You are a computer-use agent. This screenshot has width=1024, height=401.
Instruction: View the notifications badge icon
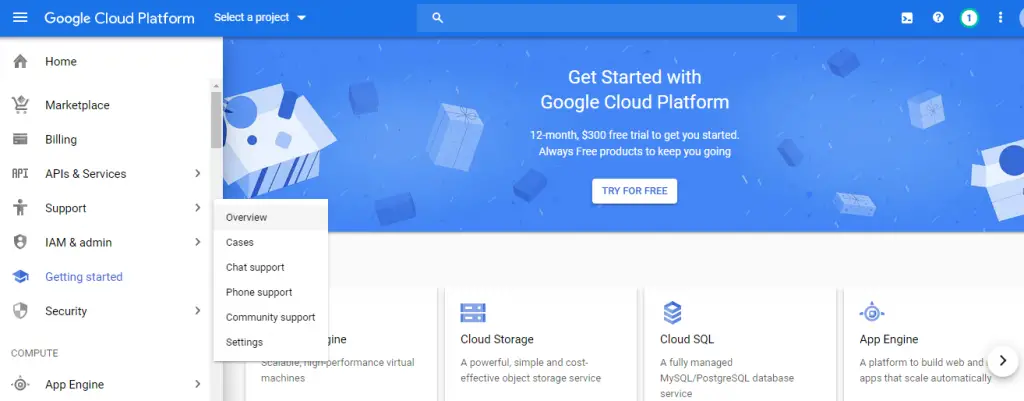coord(969,18)
